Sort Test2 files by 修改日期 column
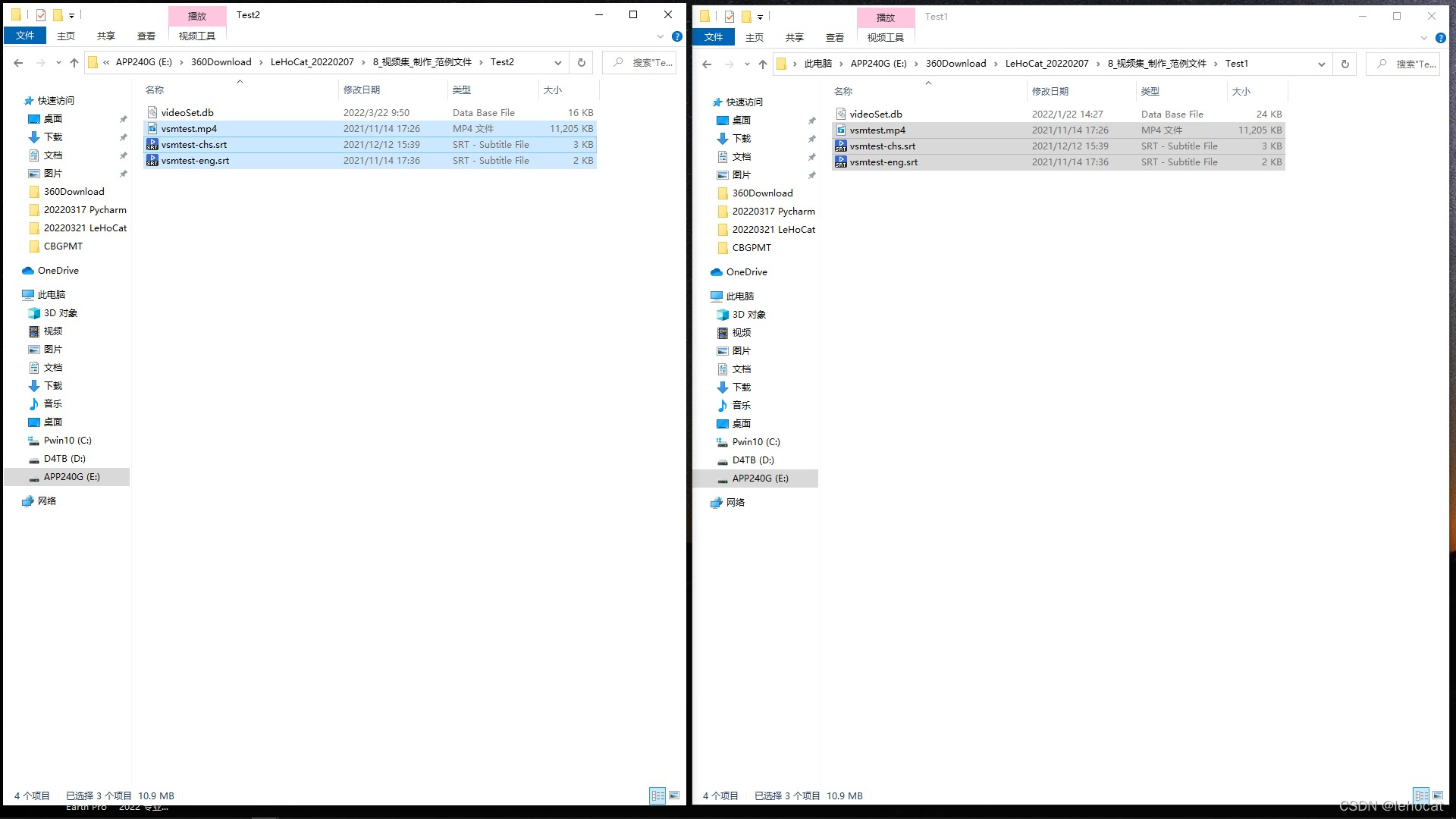Image resolution: width=1456 pixels, height=819 pixels. (x=362, y=90)
